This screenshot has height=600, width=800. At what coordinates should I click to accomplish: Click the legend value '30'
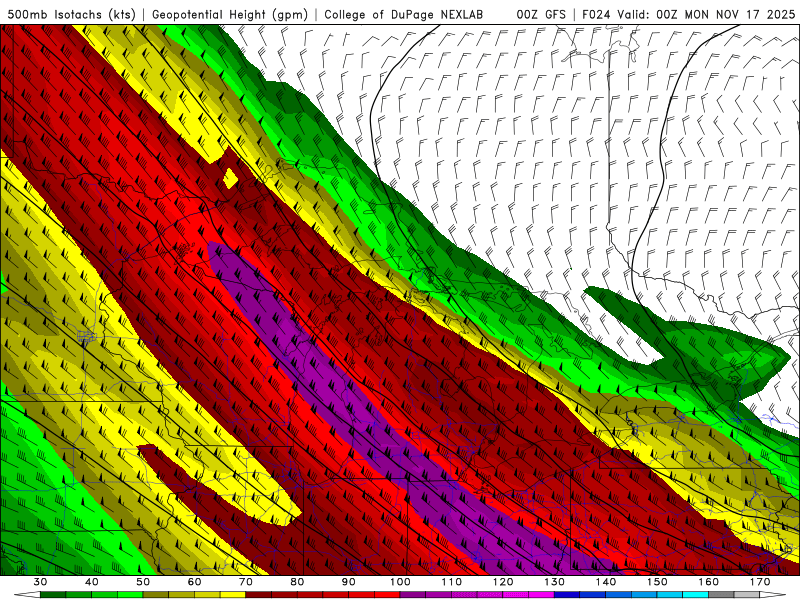[40, 582]
